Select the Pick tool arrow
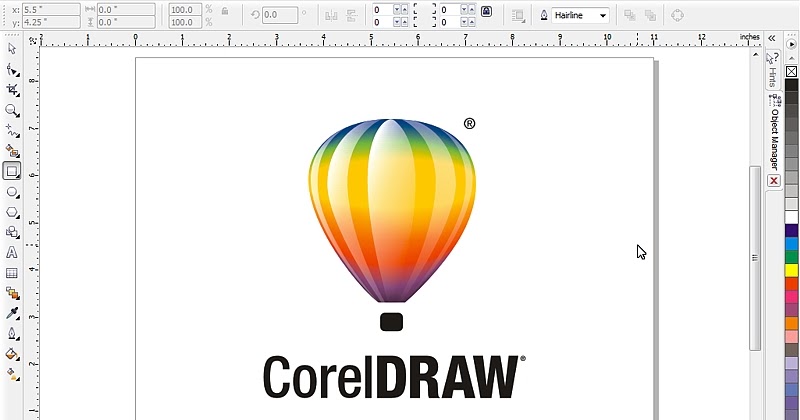800x420 pixels. point(12,49)
